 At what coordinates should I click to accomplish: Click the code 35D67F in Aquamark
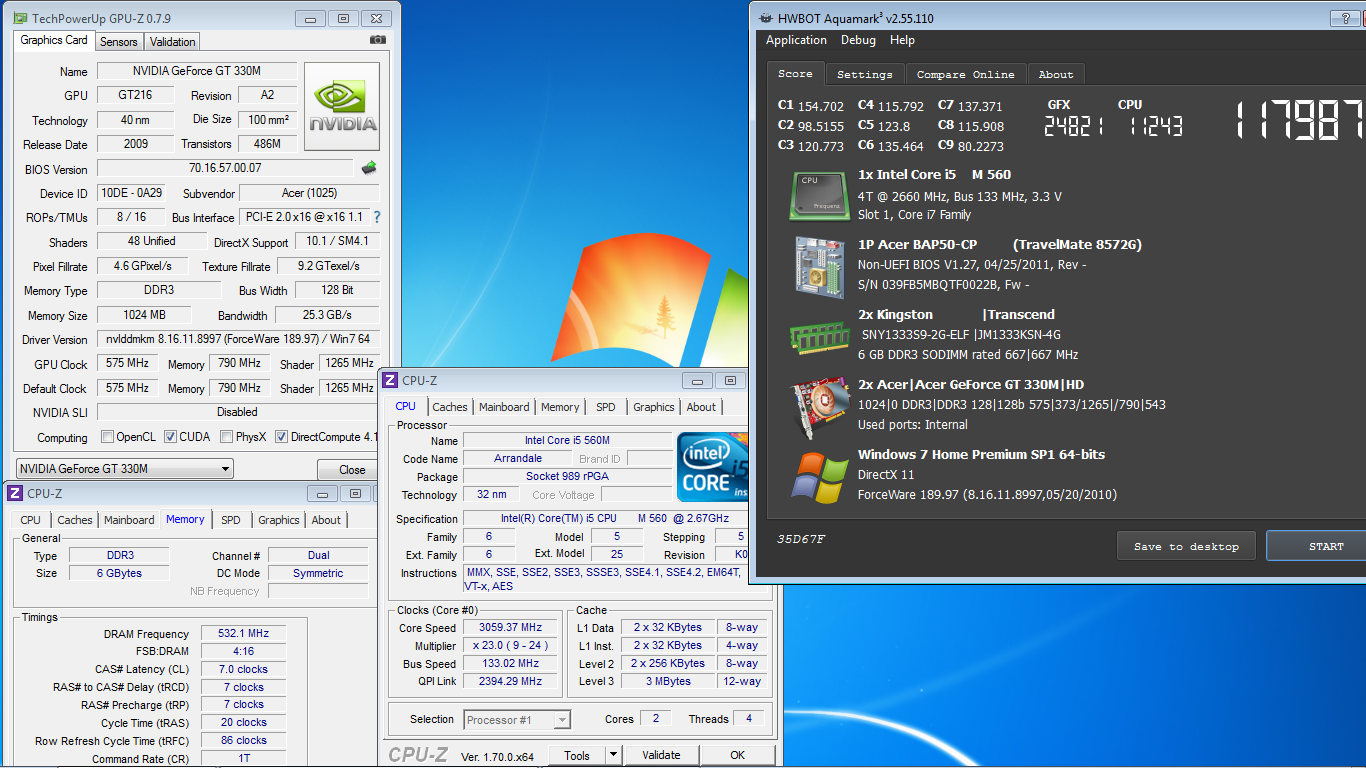click(800, 540)
